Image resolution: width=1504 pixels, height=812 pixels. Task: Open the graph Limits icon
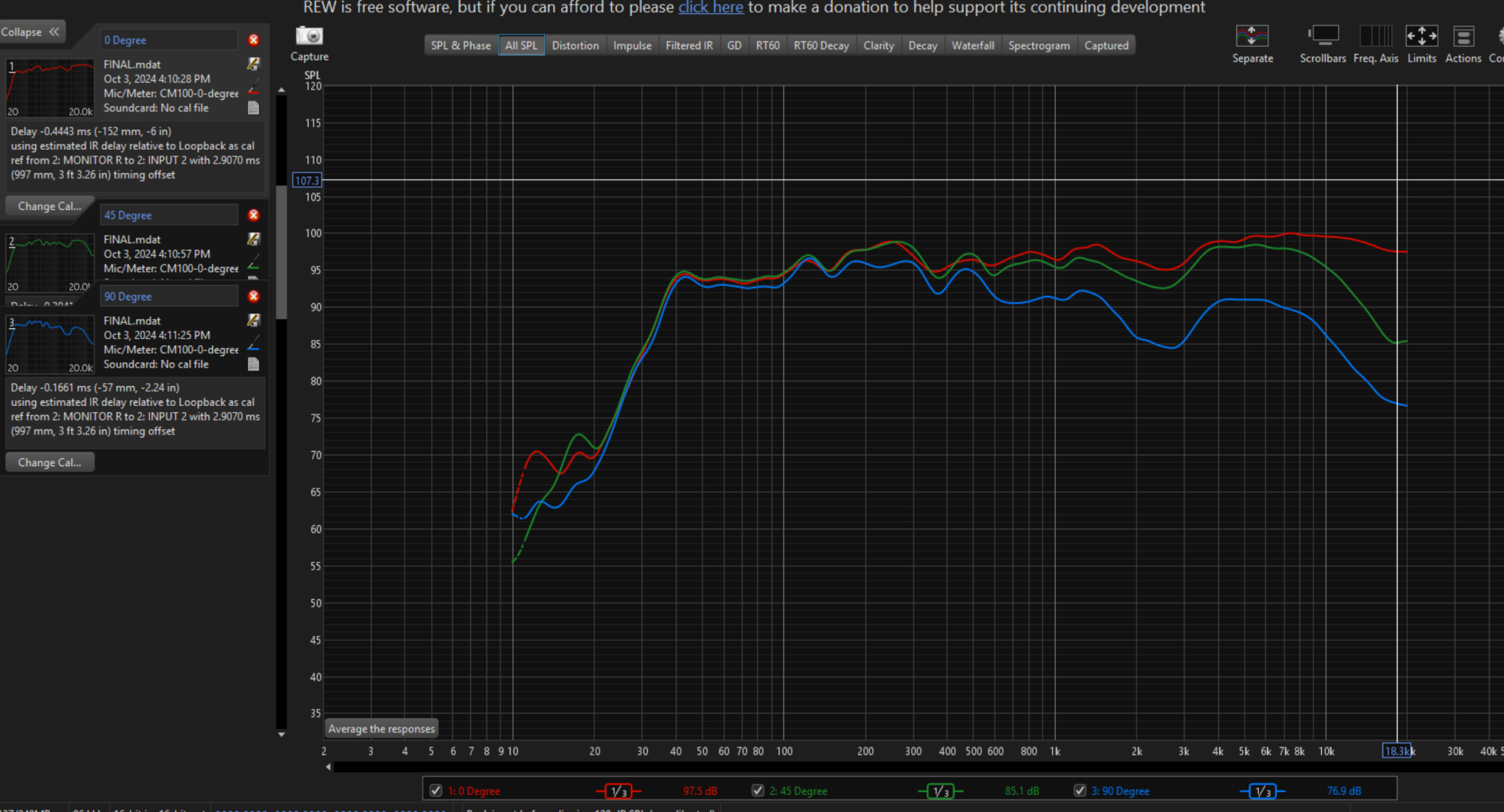tap(1422, 35)
